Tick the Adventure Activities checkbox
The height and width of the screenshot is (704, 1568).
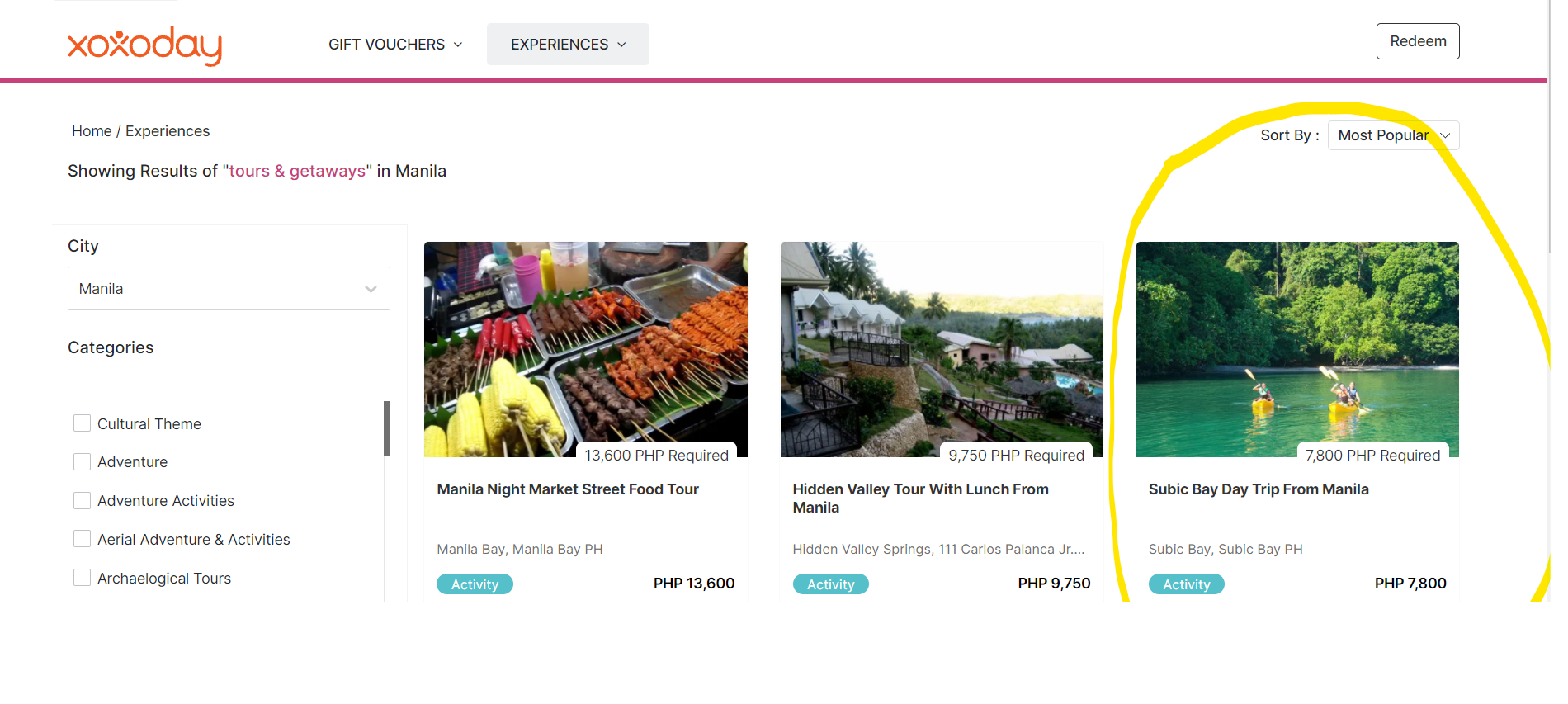pyautogui.click(x=82, y=501)
